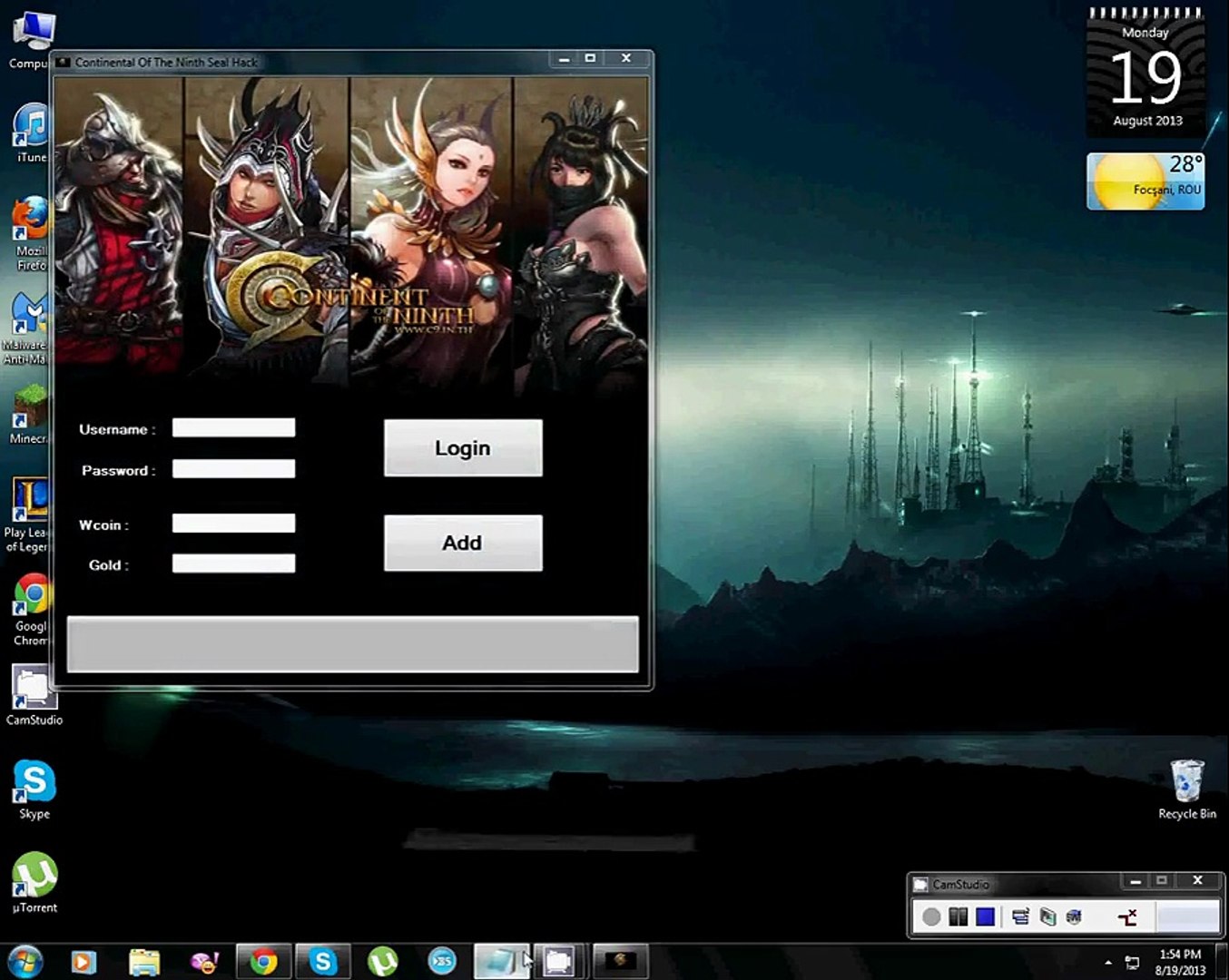Open Windows Explorer from the taskbar
This screenshot has height=980, width=1229.
144,962
